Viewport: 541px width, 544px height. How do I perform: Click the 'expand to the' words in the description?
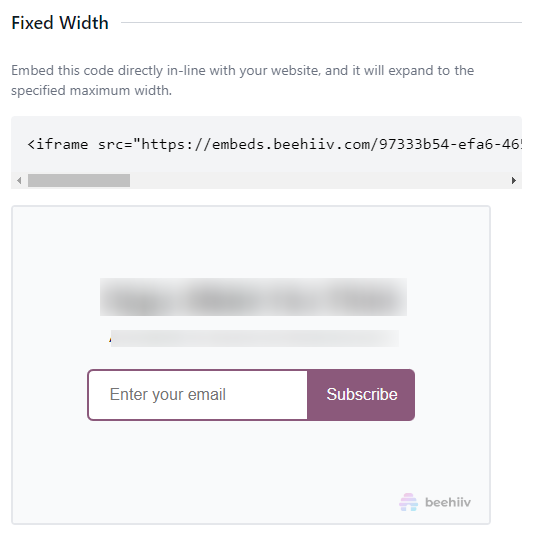tap(431, 70)
